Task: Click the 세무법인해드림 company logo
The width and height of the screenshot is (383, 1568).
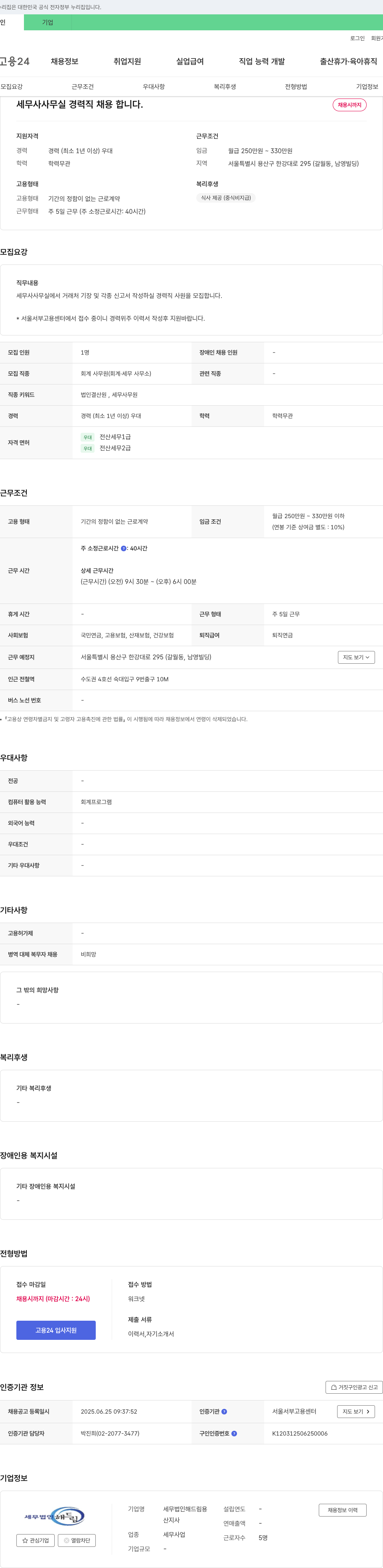Action: tap(55, 1516)
